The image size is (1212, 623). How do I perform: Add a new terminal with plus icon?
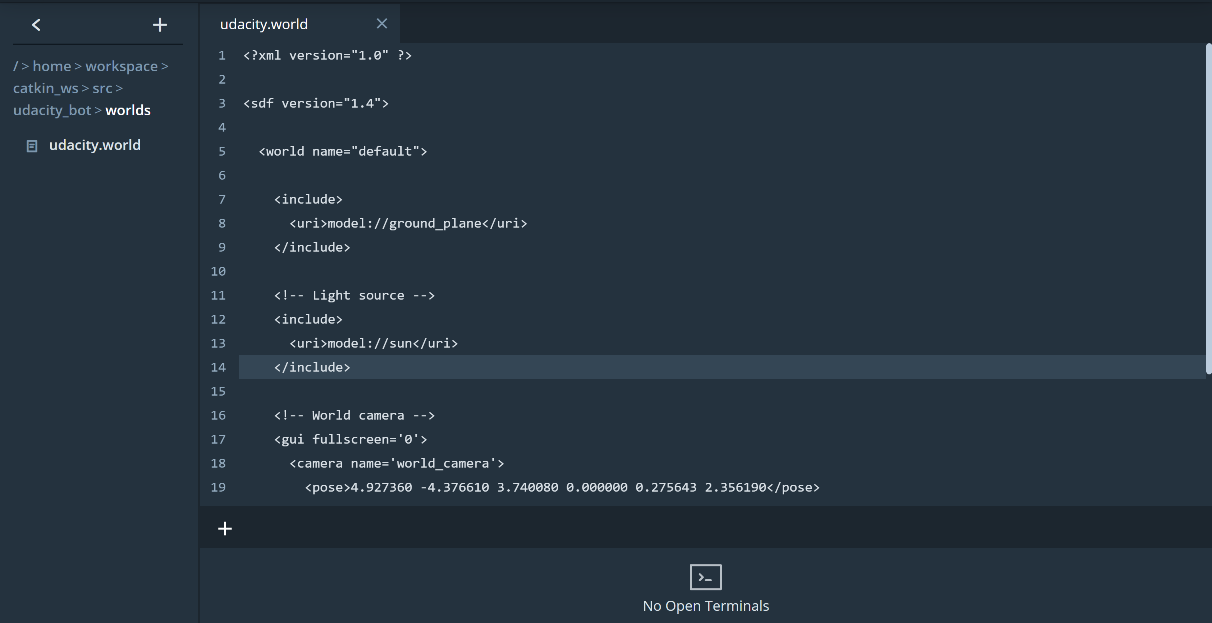tap(225, 529)
